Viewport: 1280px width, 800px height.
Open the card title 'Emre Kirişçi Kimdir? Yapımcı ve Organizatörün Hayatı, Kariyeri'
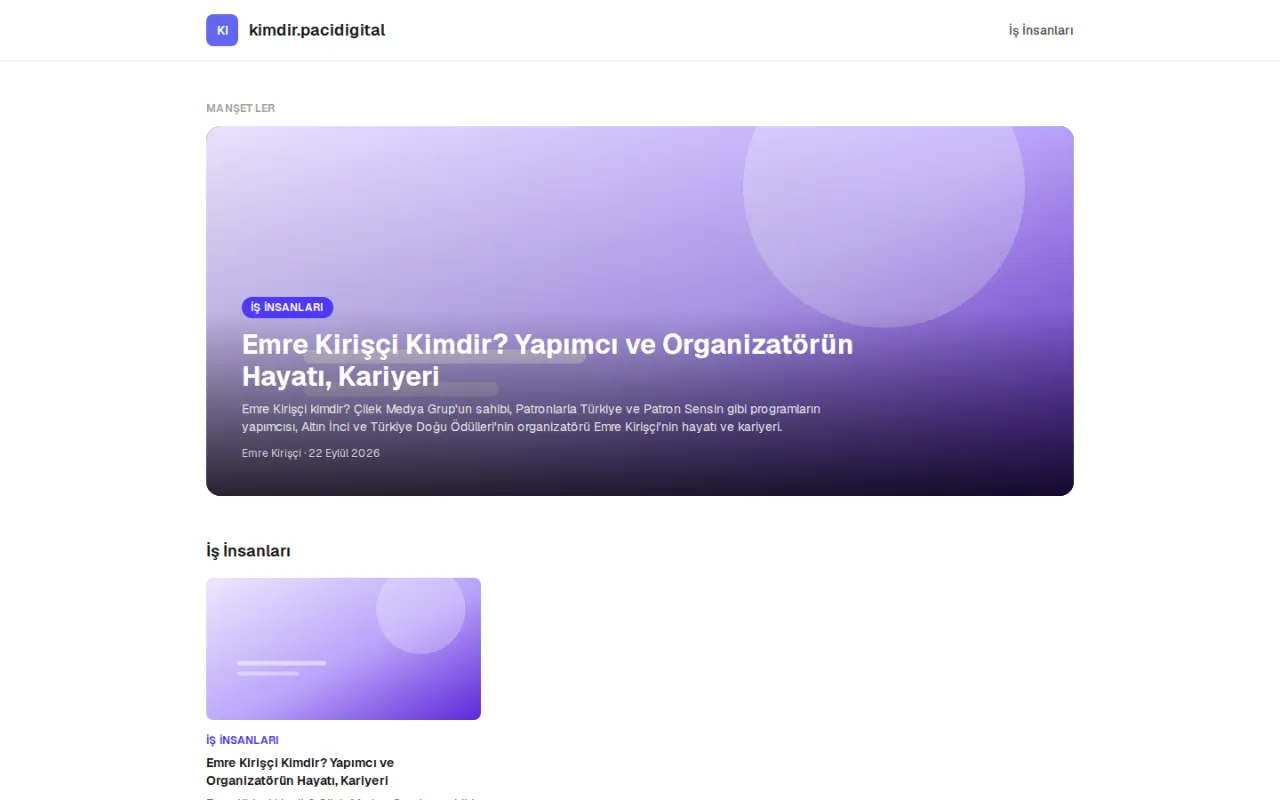300,771
